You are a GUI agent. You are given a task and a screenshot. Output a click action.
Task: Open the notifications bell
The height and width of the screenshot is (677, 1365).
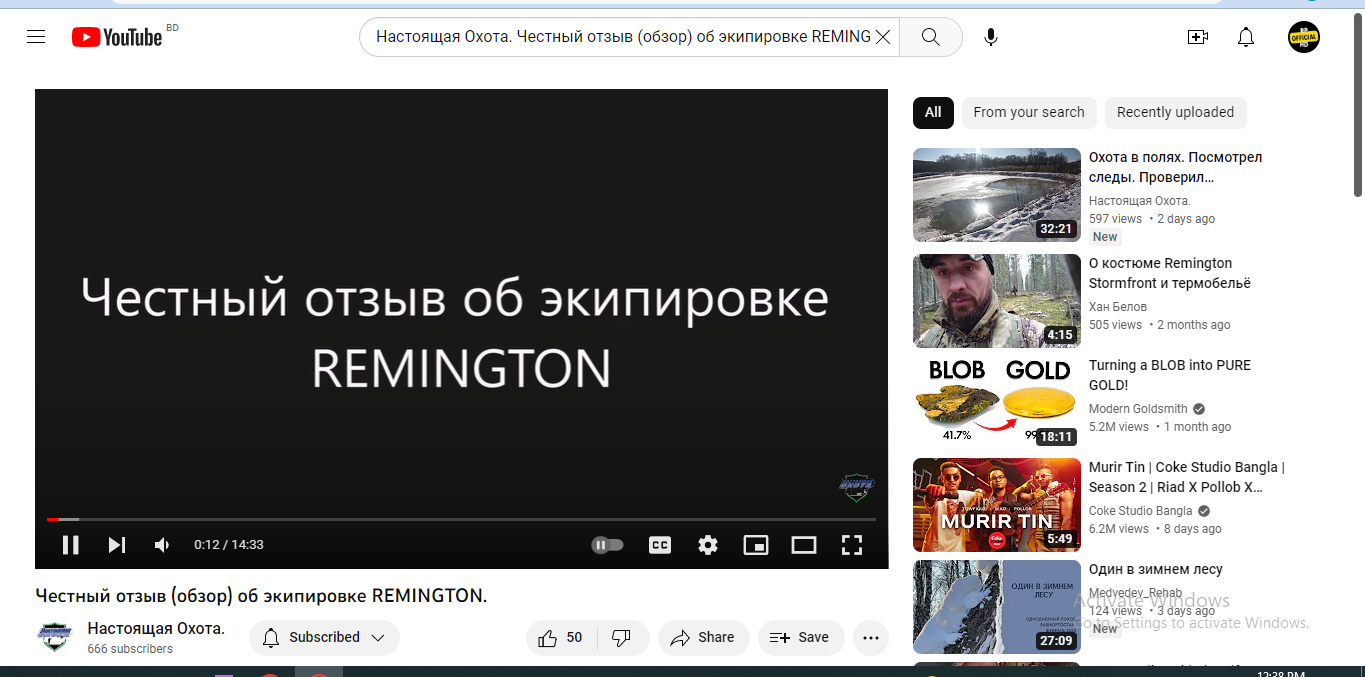point(1246,37)
